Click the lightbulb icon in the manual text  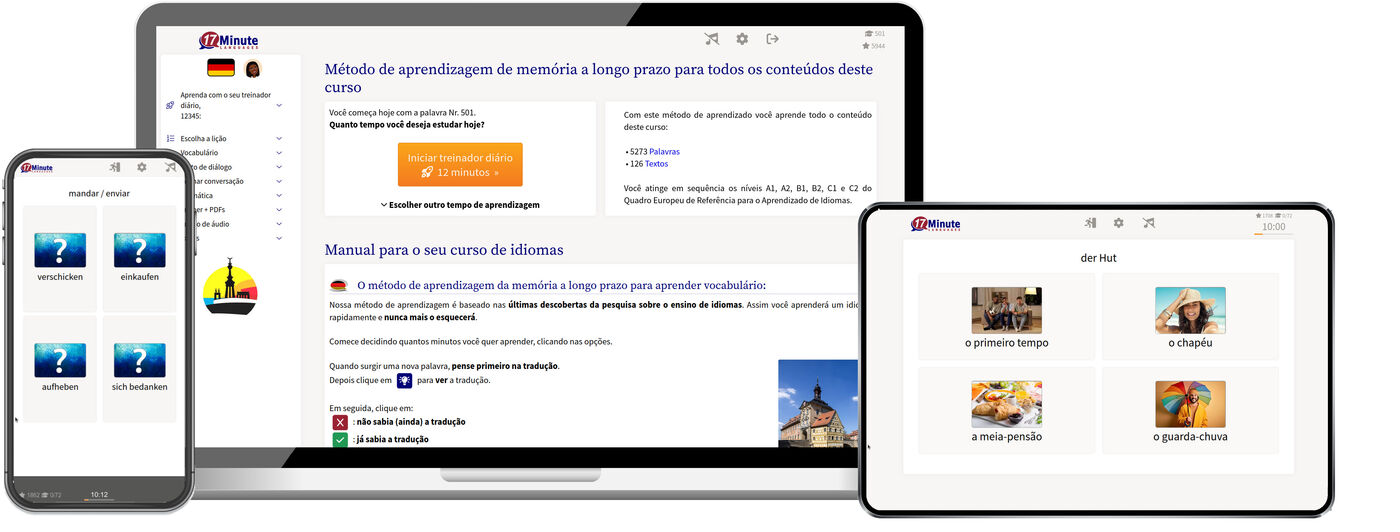coord(404,380)
